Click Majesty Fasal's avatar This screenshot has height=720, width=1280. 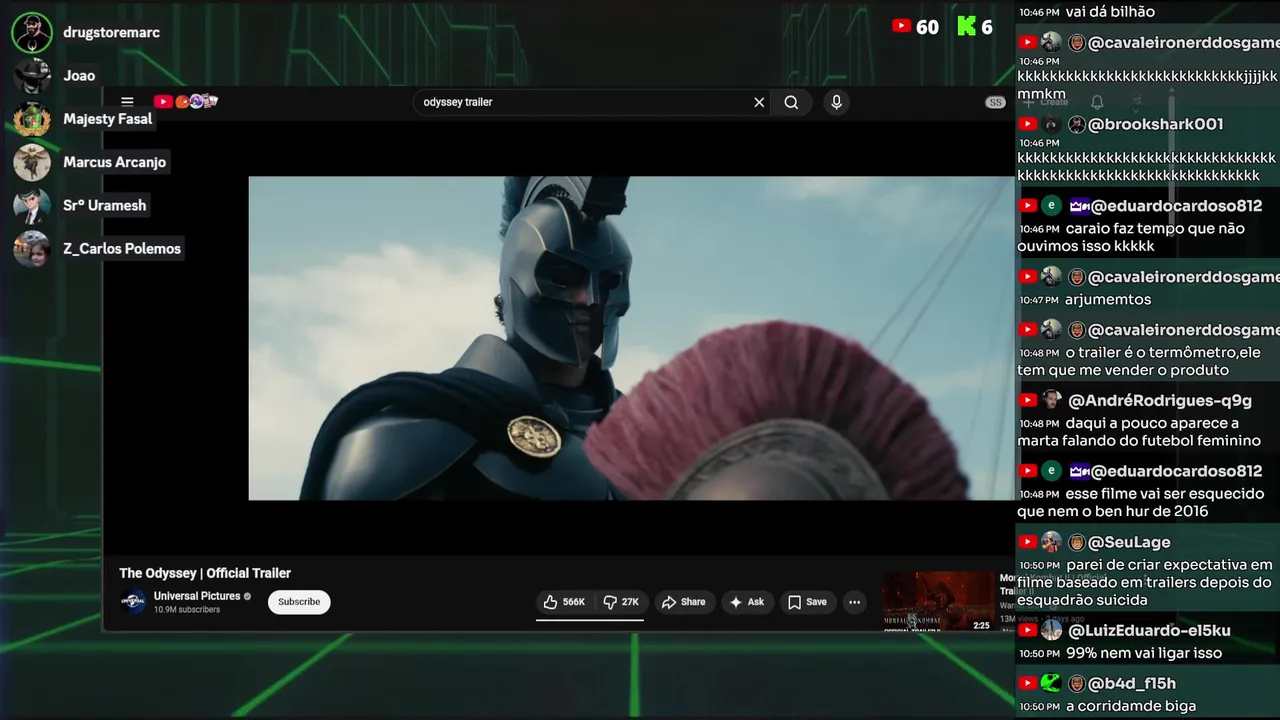pyautogui.click(x=32, y=119)
